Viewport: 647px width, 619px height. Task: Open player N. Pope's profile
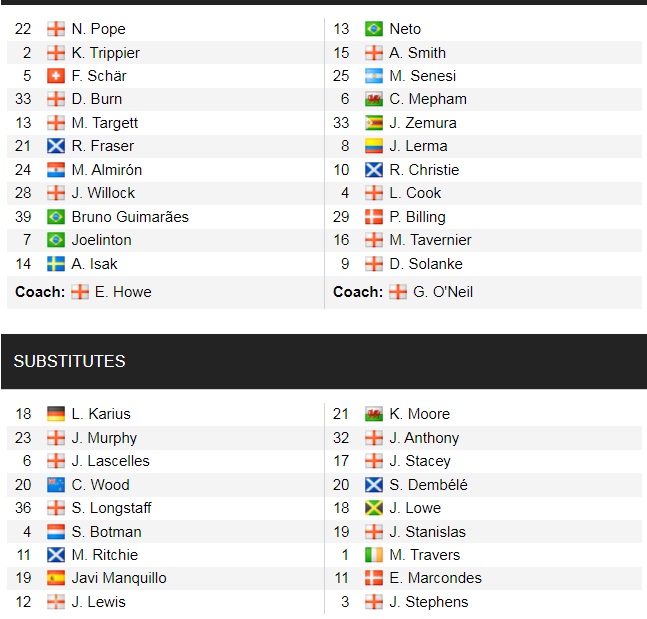[98, 29]
